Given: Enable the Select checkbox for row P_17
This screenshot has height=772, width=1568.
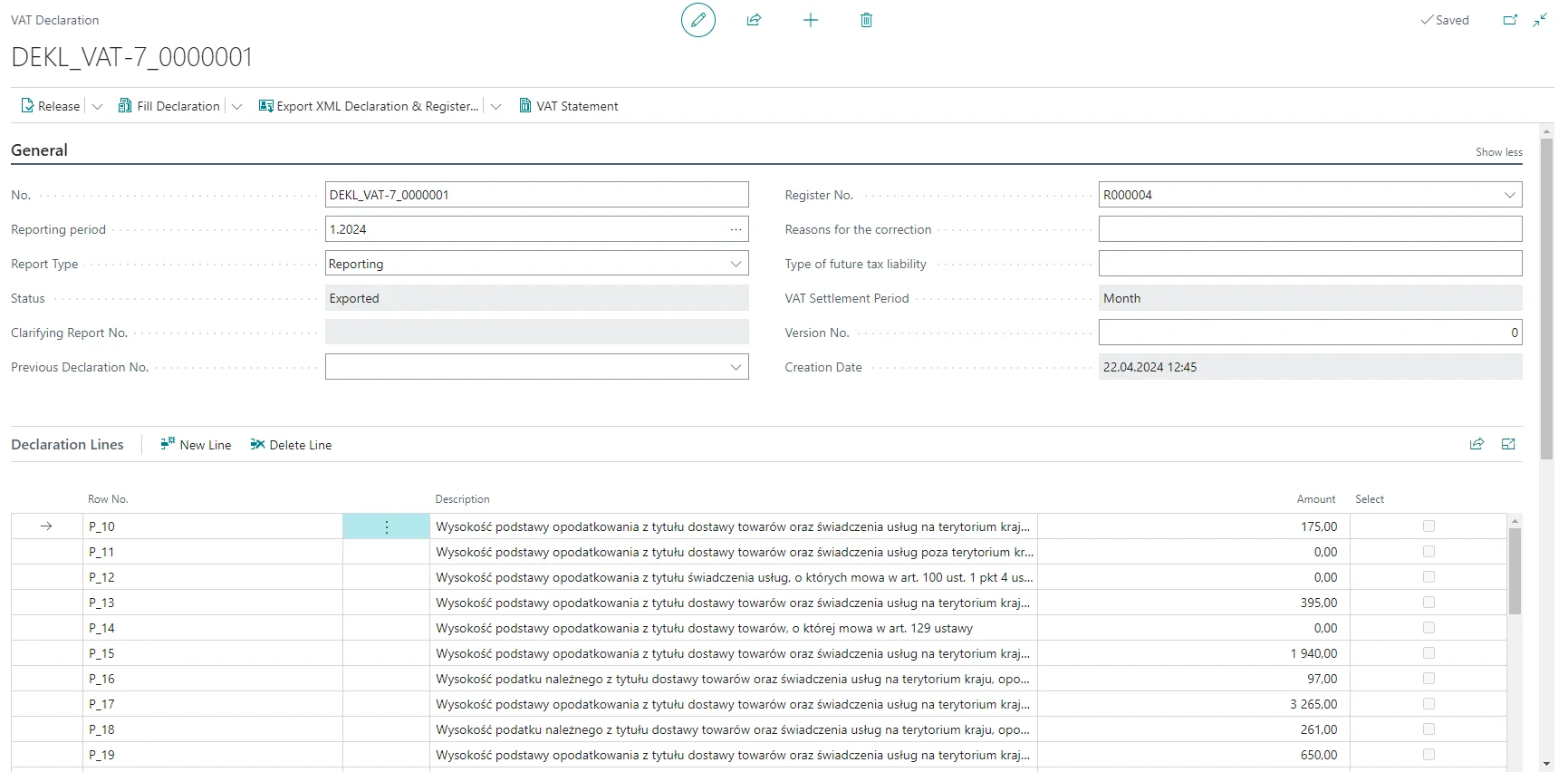Looking at the screenshot, I should 1429,704.
